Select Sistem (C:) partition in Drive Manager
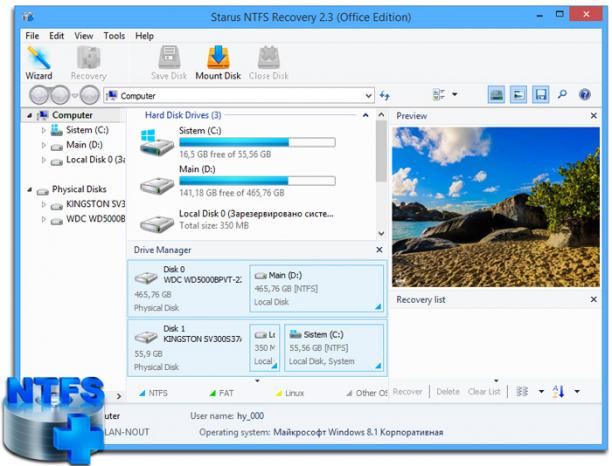 (x=334, y=348)
